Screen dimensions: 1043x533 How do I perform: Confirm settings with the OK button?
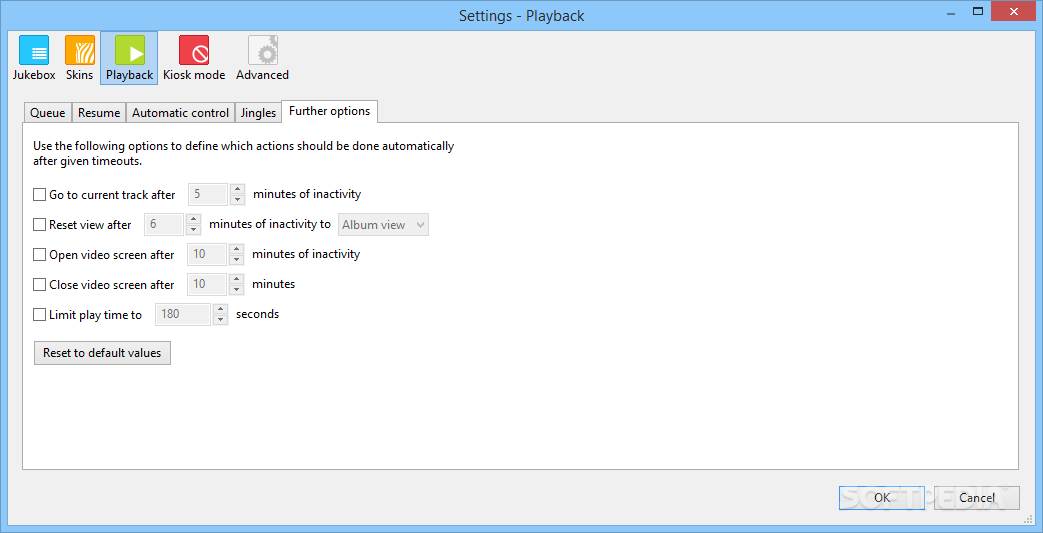coord(881,498)
